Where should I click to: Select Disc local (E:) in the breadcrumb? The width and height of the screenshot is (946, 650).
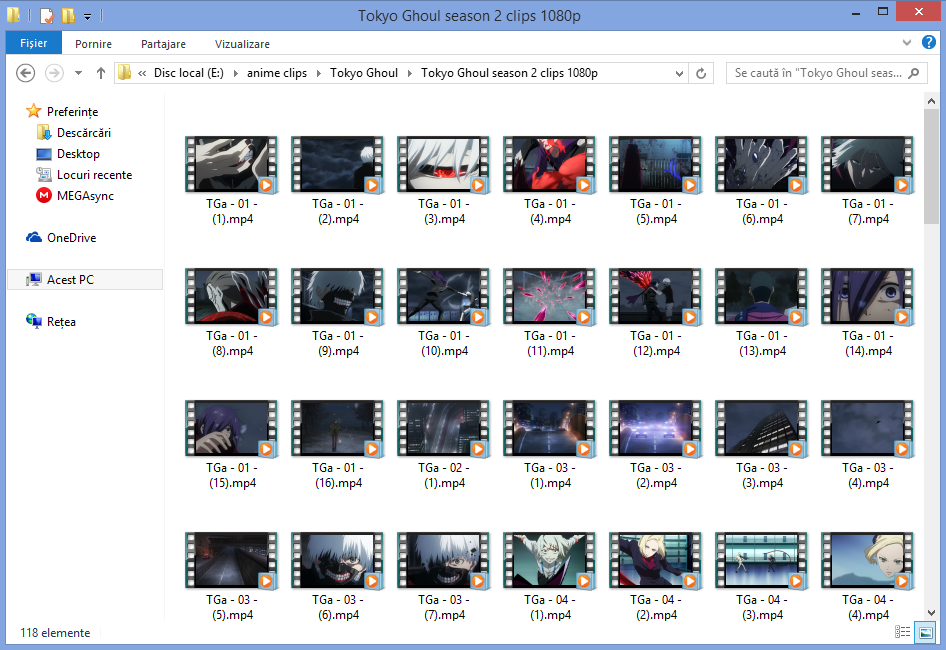[189, 73]
